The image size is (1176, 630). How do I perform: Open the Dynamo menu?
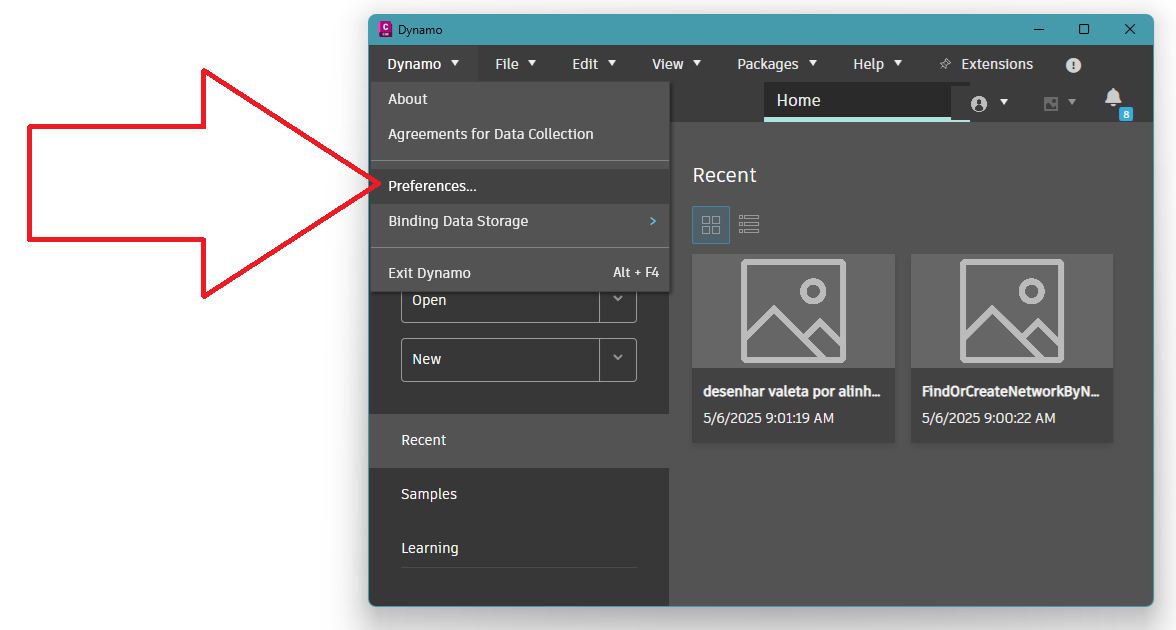[423, 64]
